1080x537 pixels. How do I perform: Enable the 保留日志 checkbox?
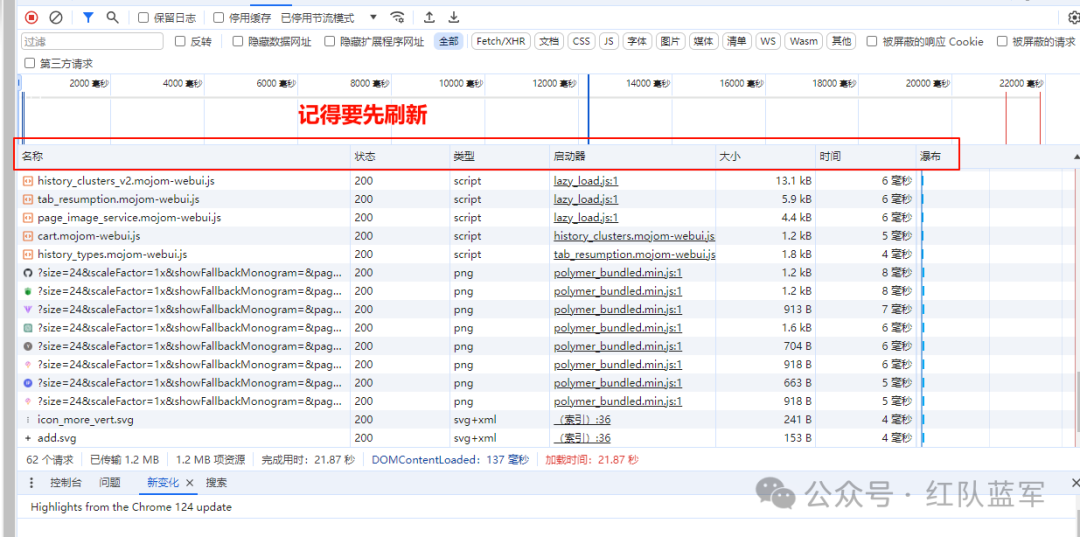(x=144, y=18)
